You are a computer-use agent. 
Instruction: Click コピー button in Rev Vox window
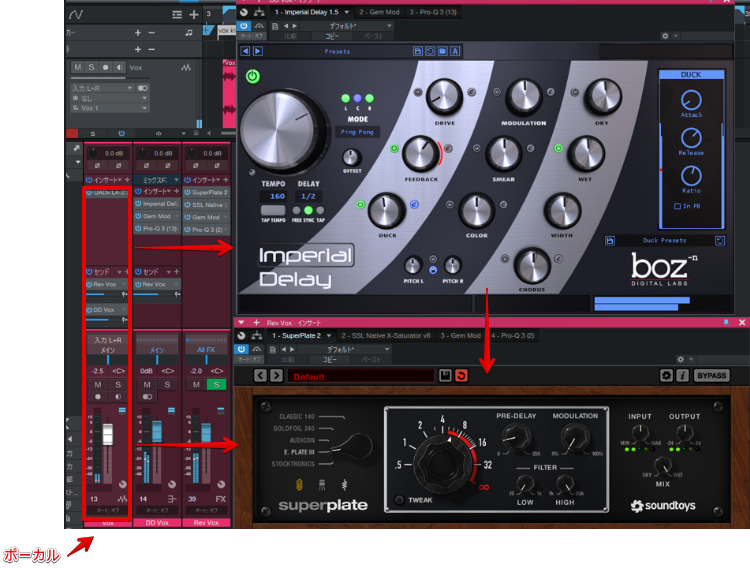coord(329,359)
